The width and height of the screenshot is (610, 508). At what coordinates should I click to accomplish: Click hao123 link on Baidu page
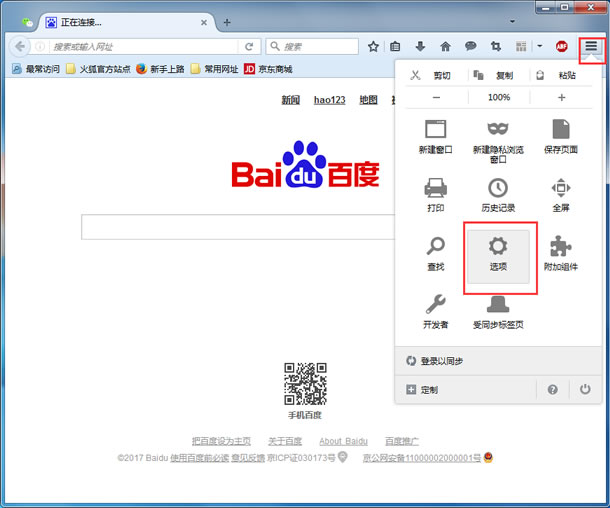pyautogui.click(x=330, y=100)
